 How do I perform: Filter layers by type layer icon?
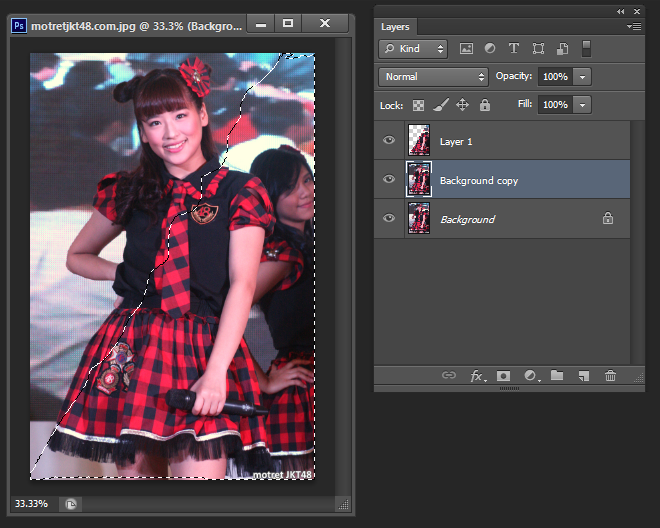[514, 48]
